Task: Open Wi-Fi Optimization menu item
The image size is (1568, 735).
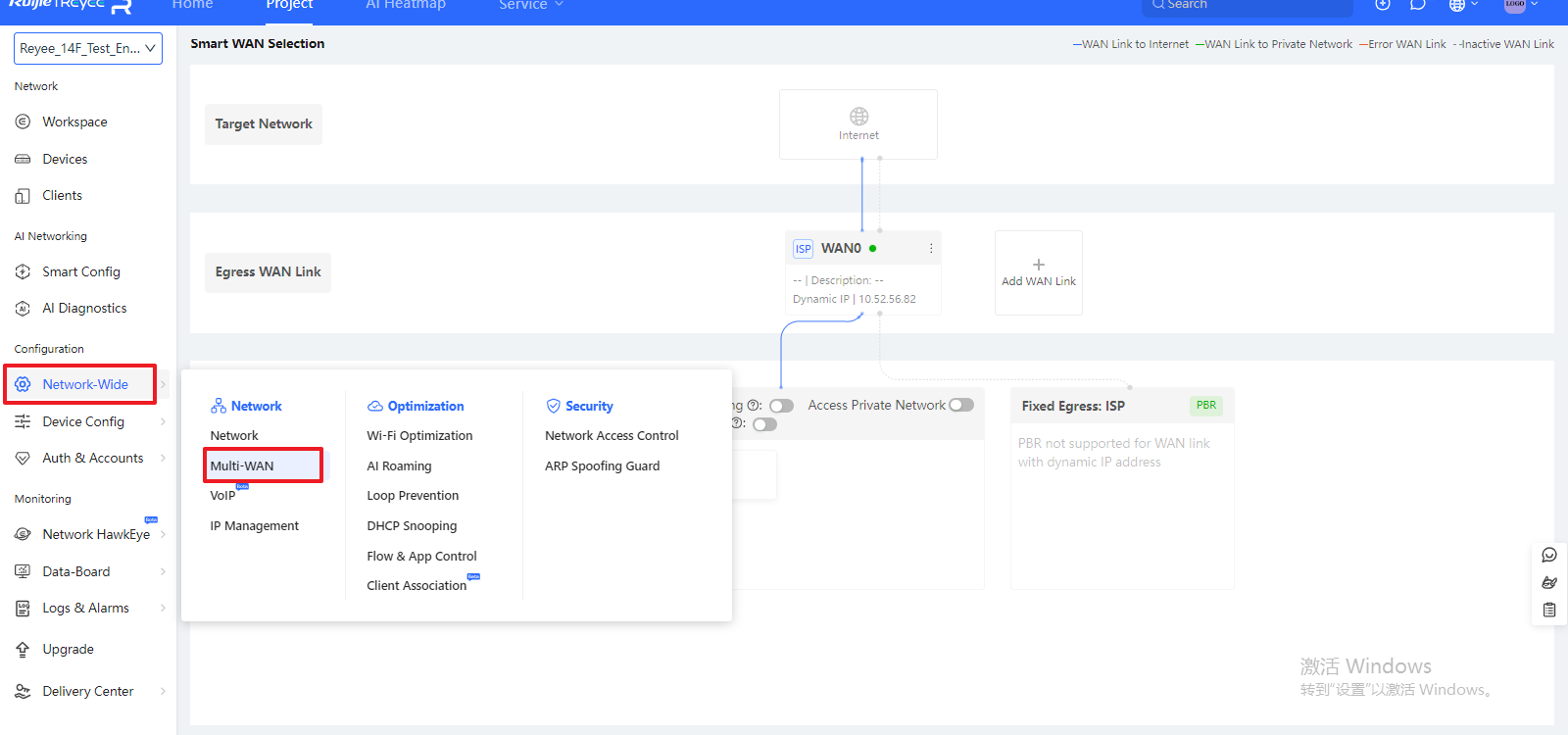Action: click(x=419, y=436)
